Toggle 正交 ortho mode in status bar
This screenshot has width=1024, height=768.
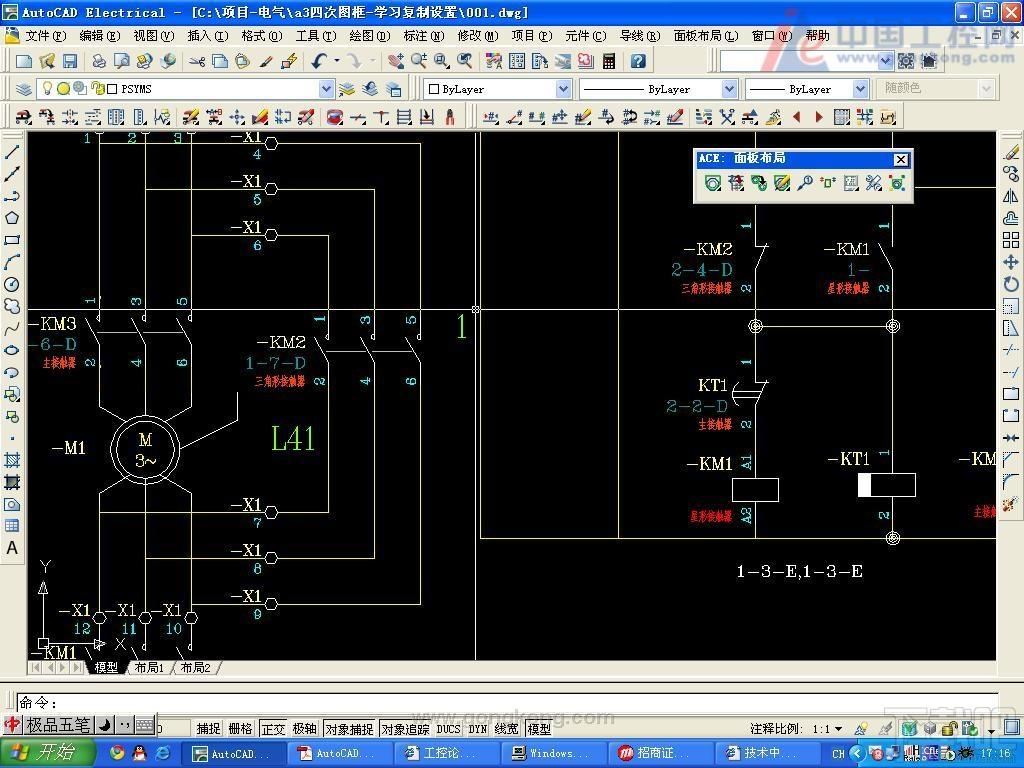coord(273,728)
